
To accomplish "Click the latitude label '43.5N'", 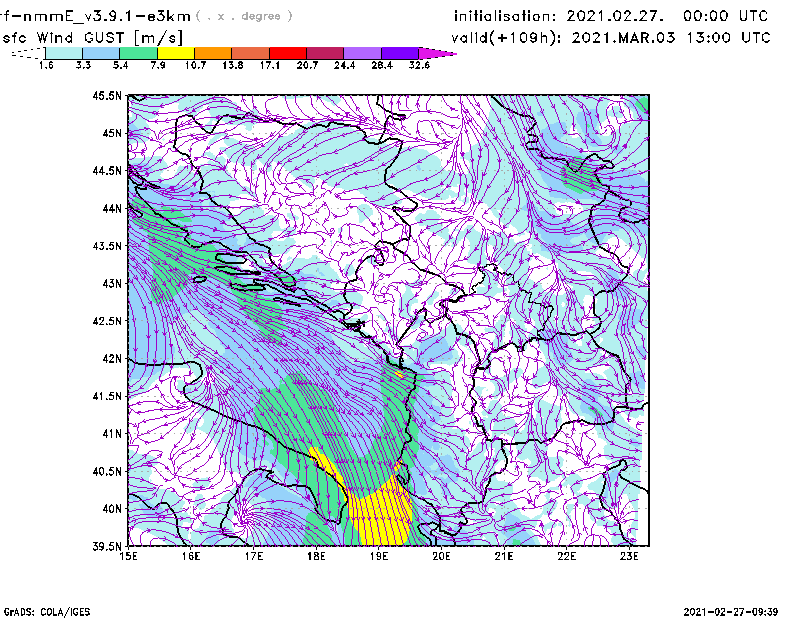I will click(x=107, y=246).
